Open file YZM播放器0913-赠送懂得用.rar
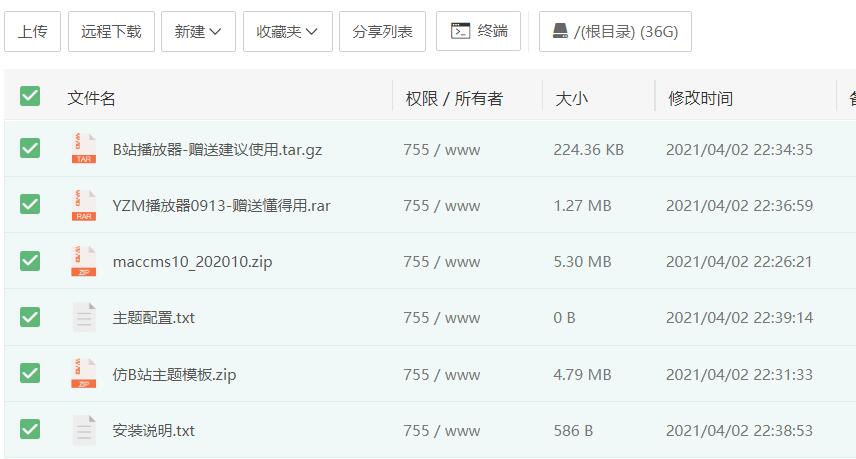This screenshot has width=856, height=459. click(x=222, y=206)
